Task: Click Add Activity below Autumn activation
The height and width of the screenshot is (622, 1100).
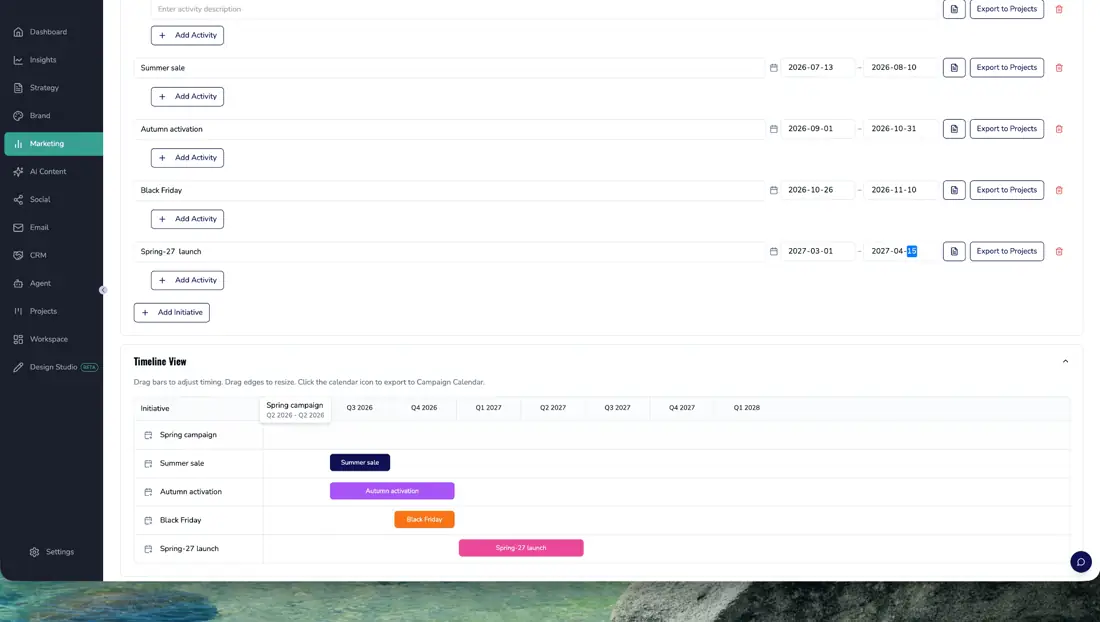Action: [187, 158]
